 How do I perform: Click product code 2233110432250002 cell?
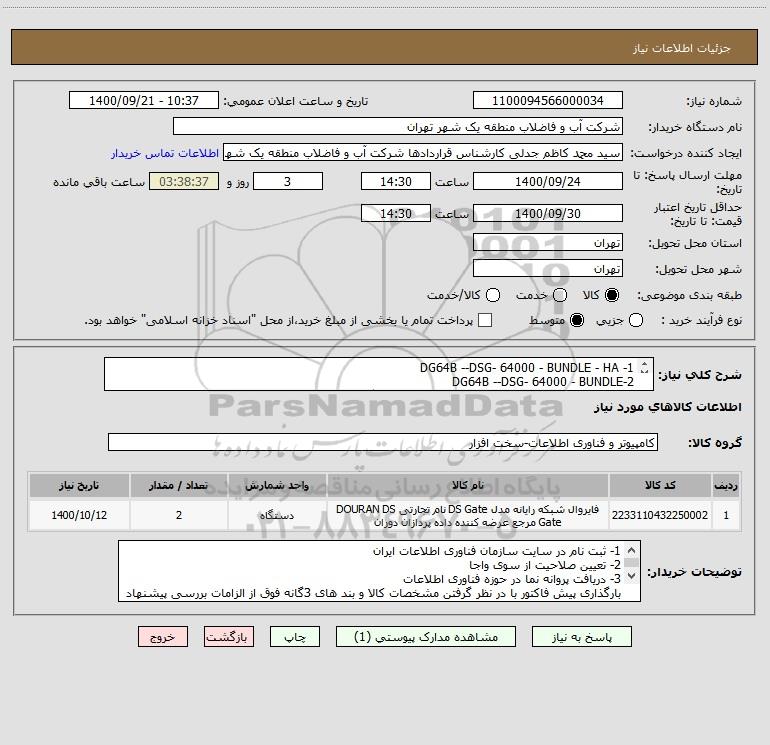660,515
